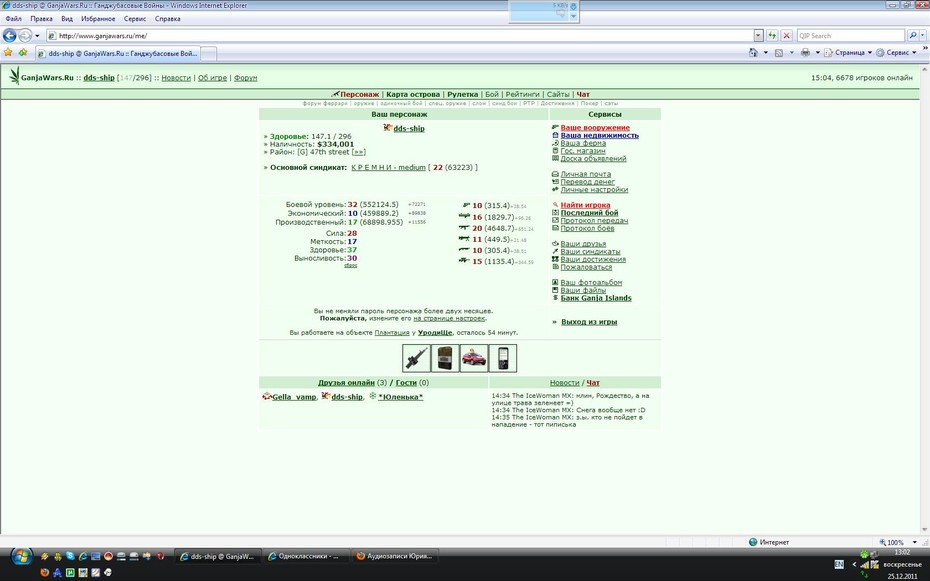Expand the Home button dropdown arrow
Viewport: 930px width, 581px height.
point(766,53)
